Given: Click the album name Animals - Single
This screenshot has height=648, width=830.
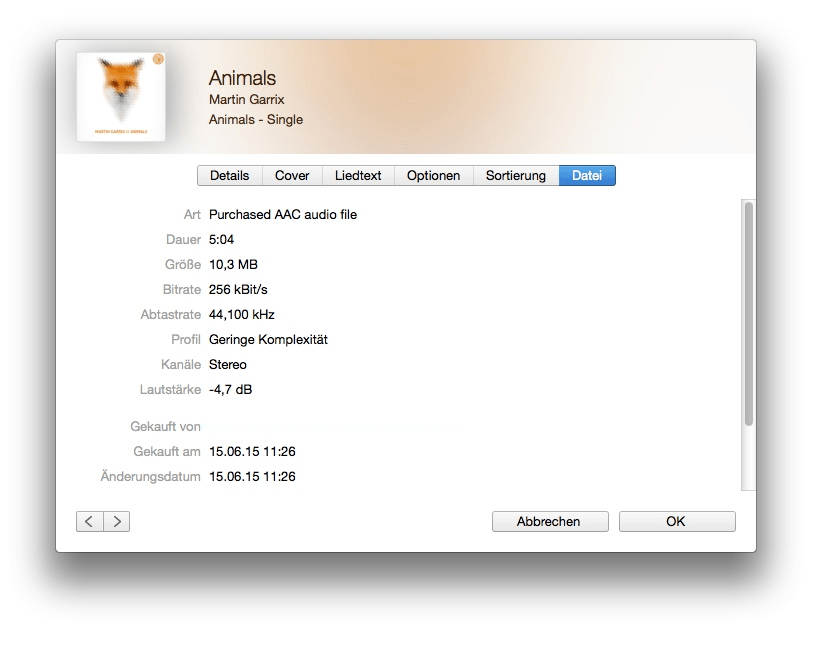Looking at the screenshot, I should pos(256,120).
